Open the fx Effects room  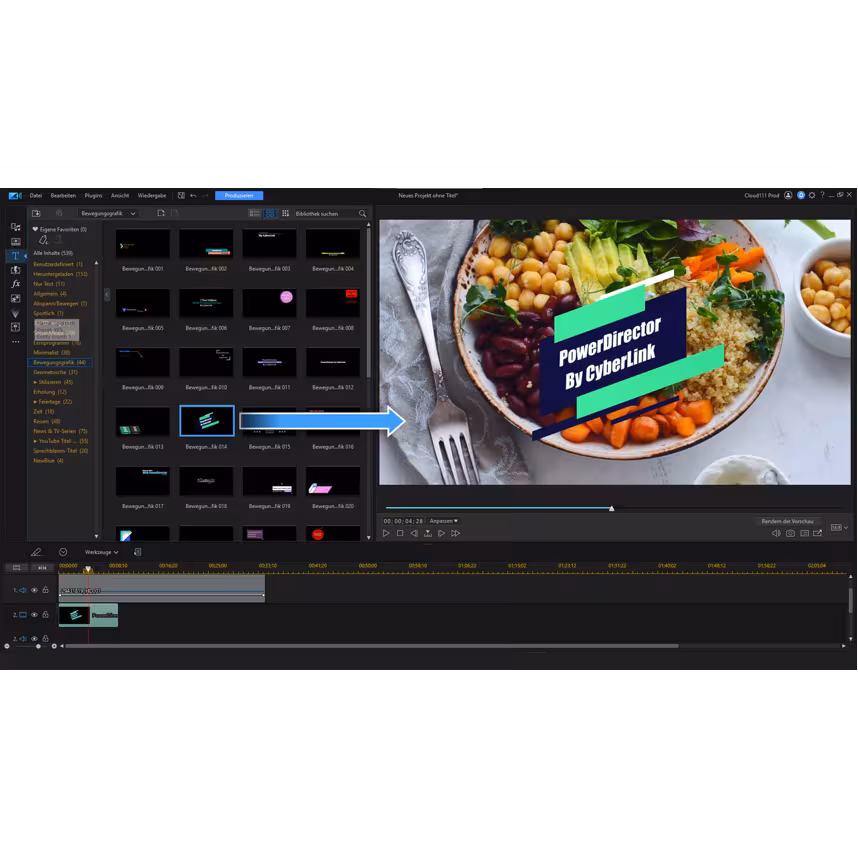click(x=15, y=284)
